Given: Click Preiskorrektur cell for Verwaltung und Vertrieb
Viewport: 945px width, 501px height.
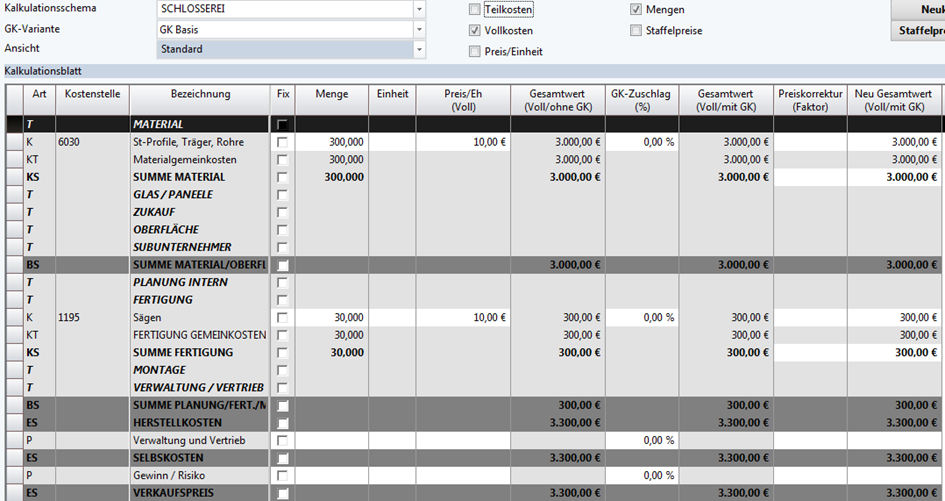Looking at the screenshot, I should (809, 440).
